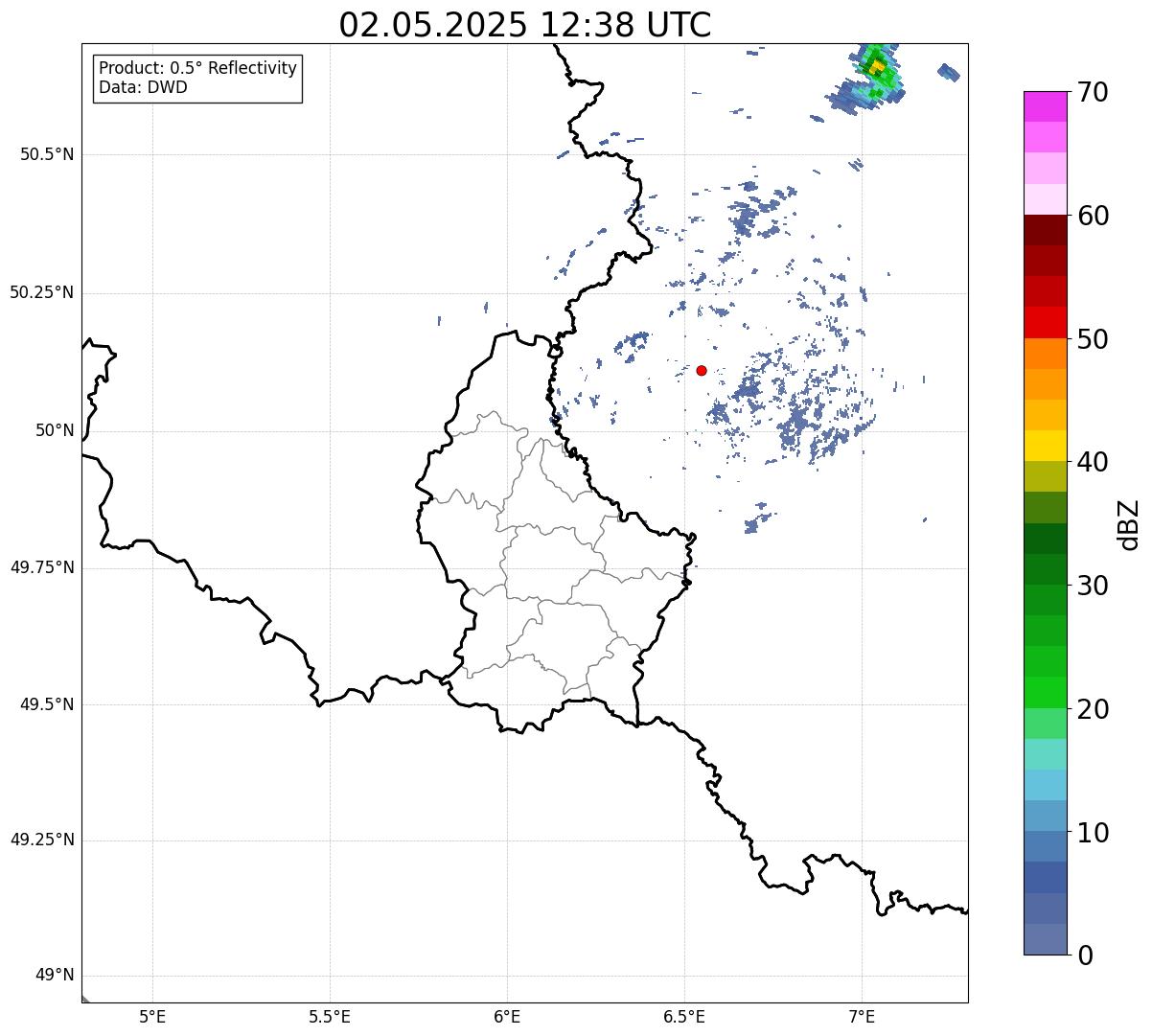
Task: Click the dBZ colorbar axis label
Action: tap(1130, 524)
